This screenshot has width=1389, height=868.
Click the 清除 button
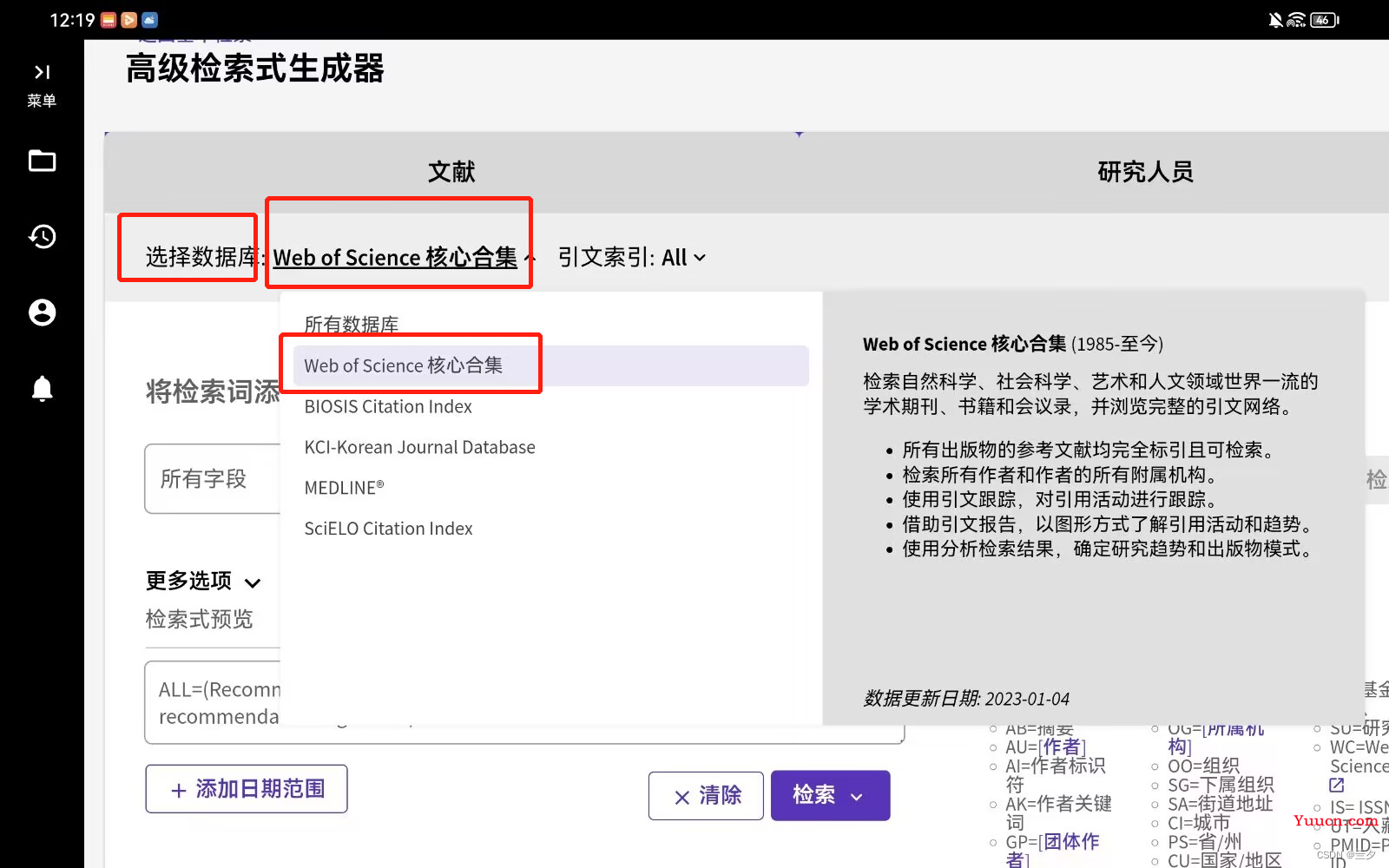[706, 796]
